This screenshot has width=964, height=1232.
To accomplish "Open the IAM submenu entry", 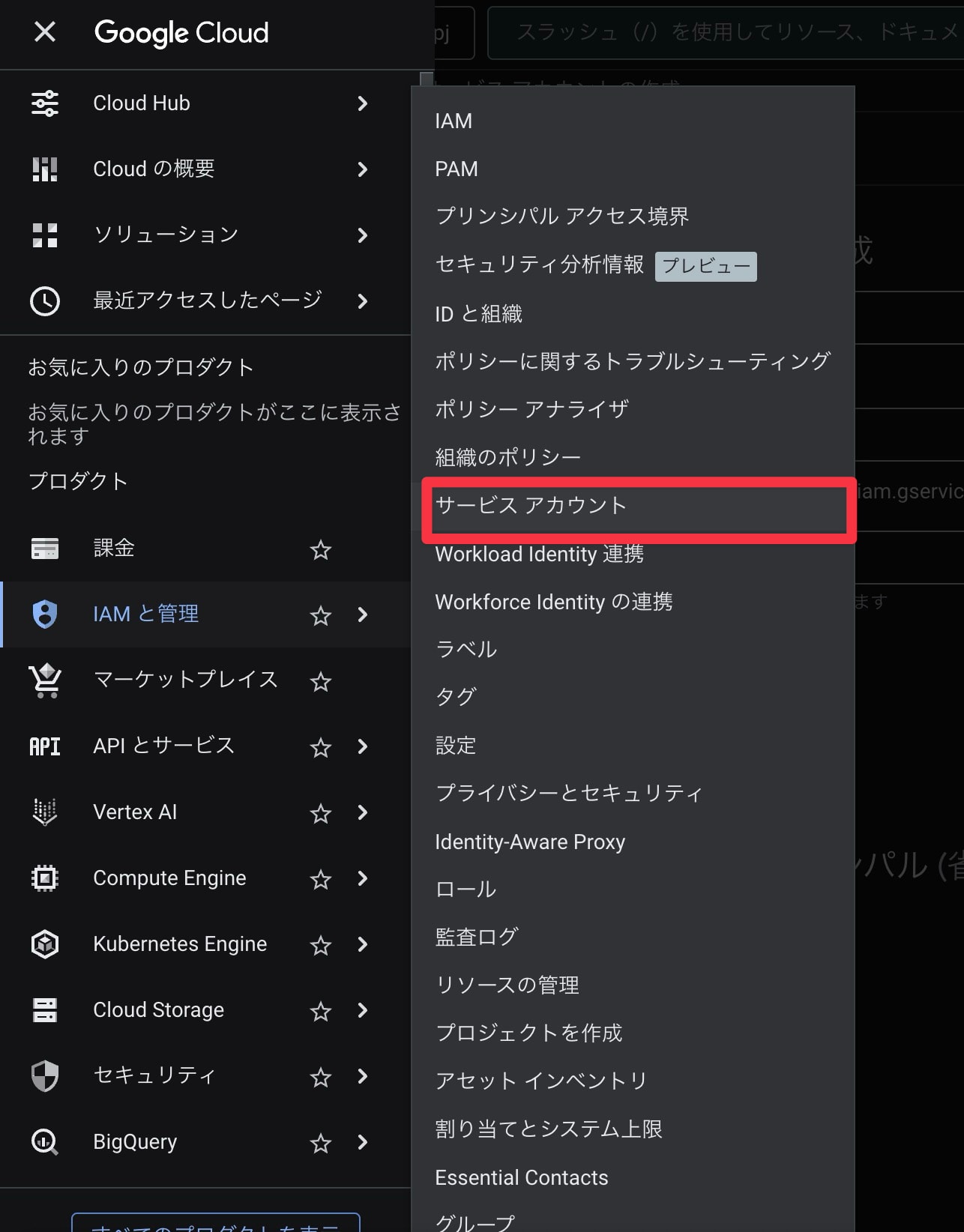I will pyautogui.click(x=633, y=121).
